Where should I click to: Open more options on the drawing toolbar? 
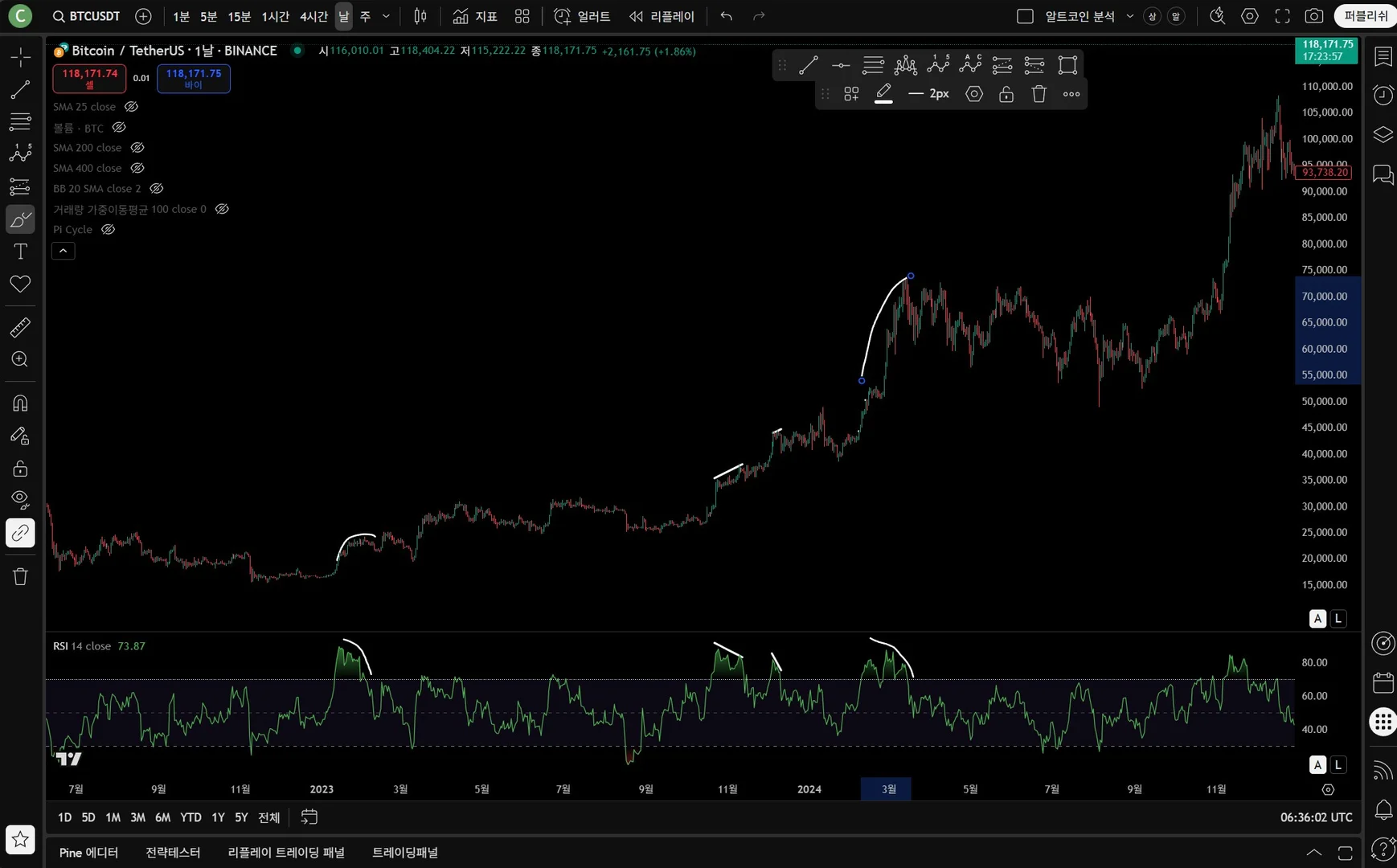(1071, 94)
